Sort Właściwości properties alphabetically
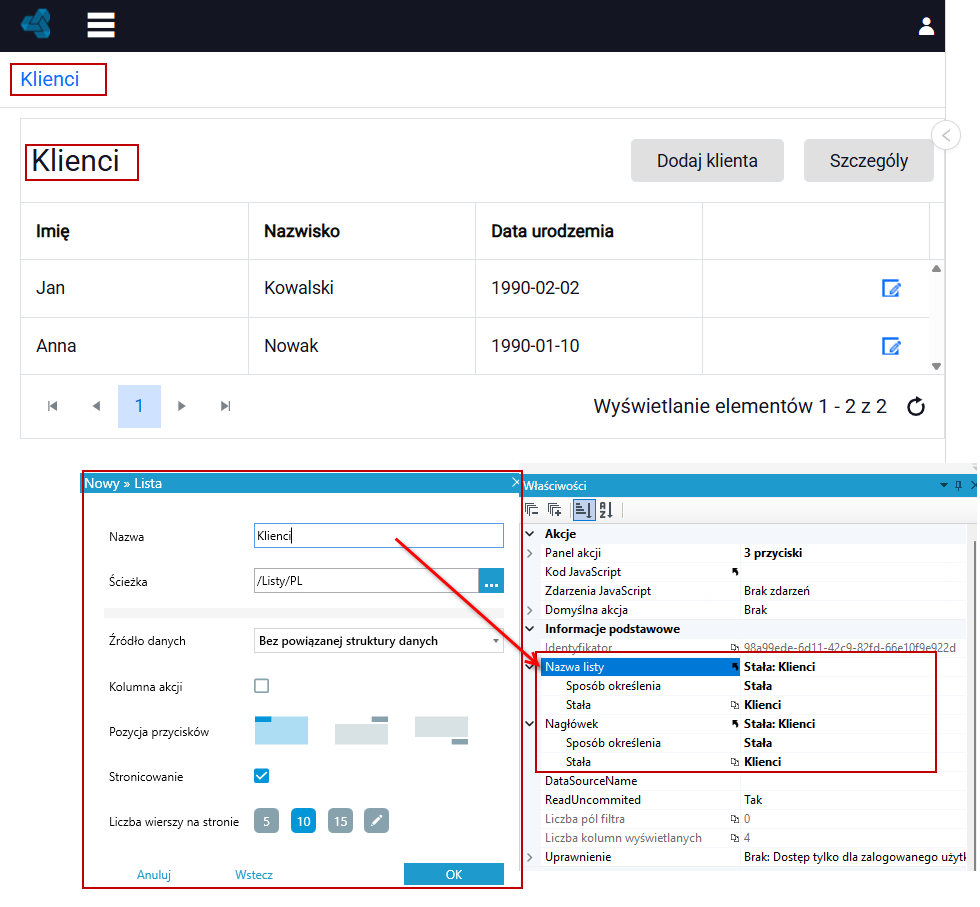This screenshot has width=980, height=907. (x=606, y=510)
